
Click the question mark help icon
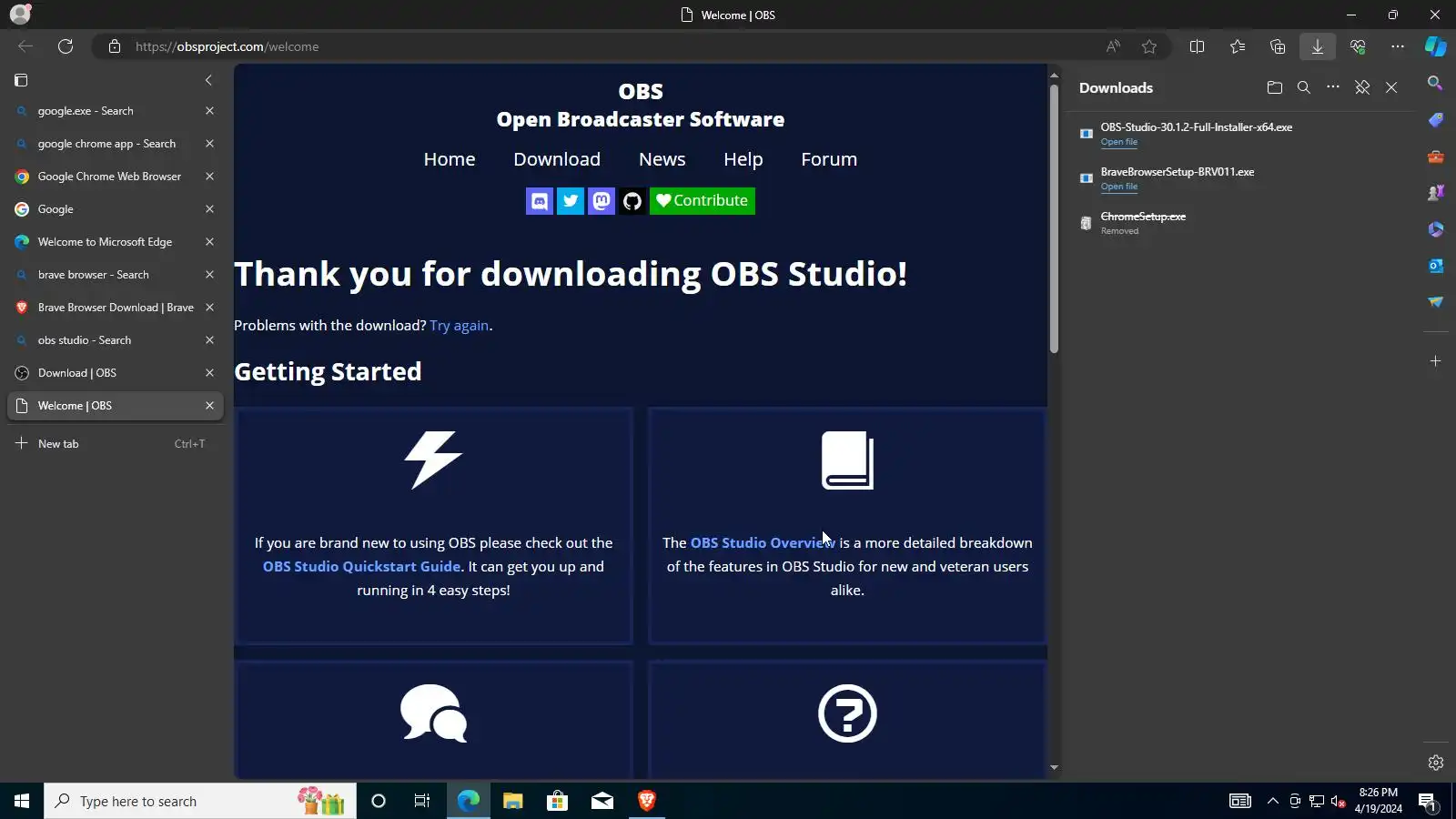(847, 713)
